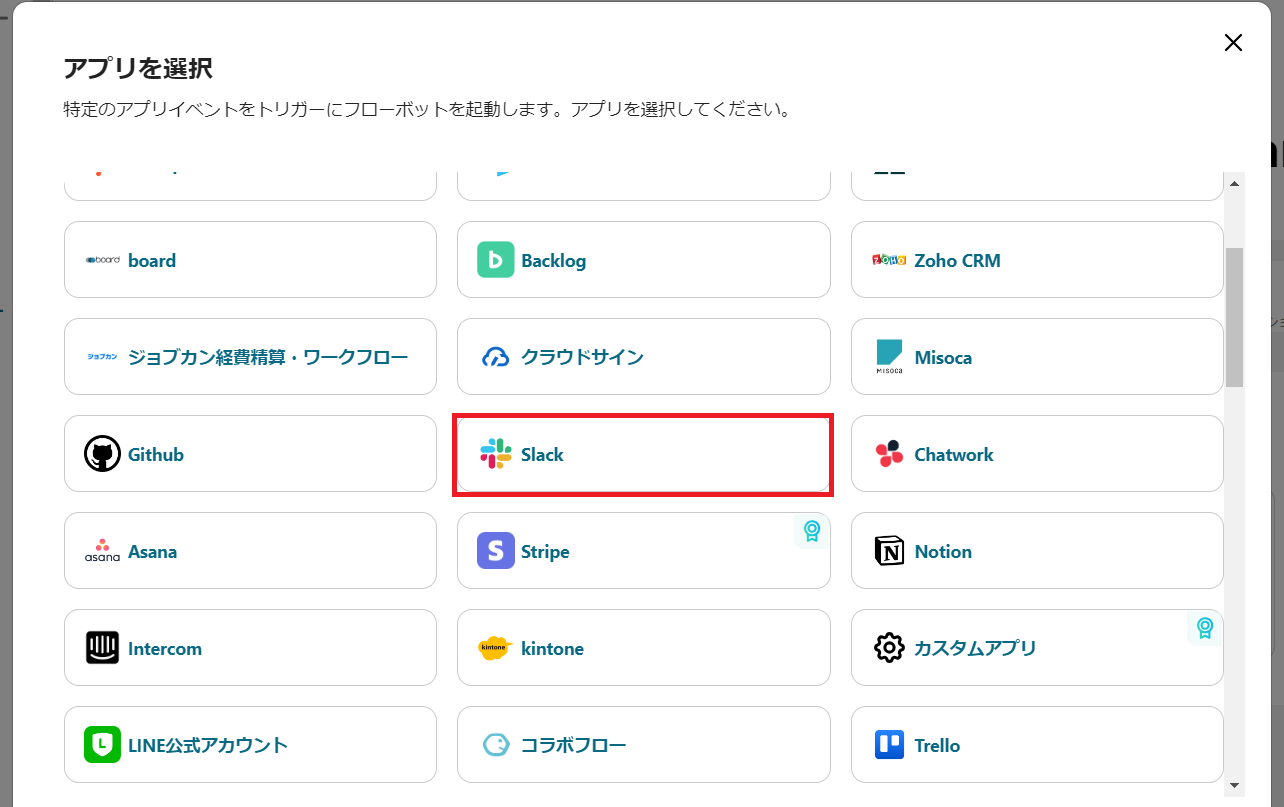Screen dimensions: 1284x807
Task: Click the scrollbar up arrow
Action: [1234, 184]
